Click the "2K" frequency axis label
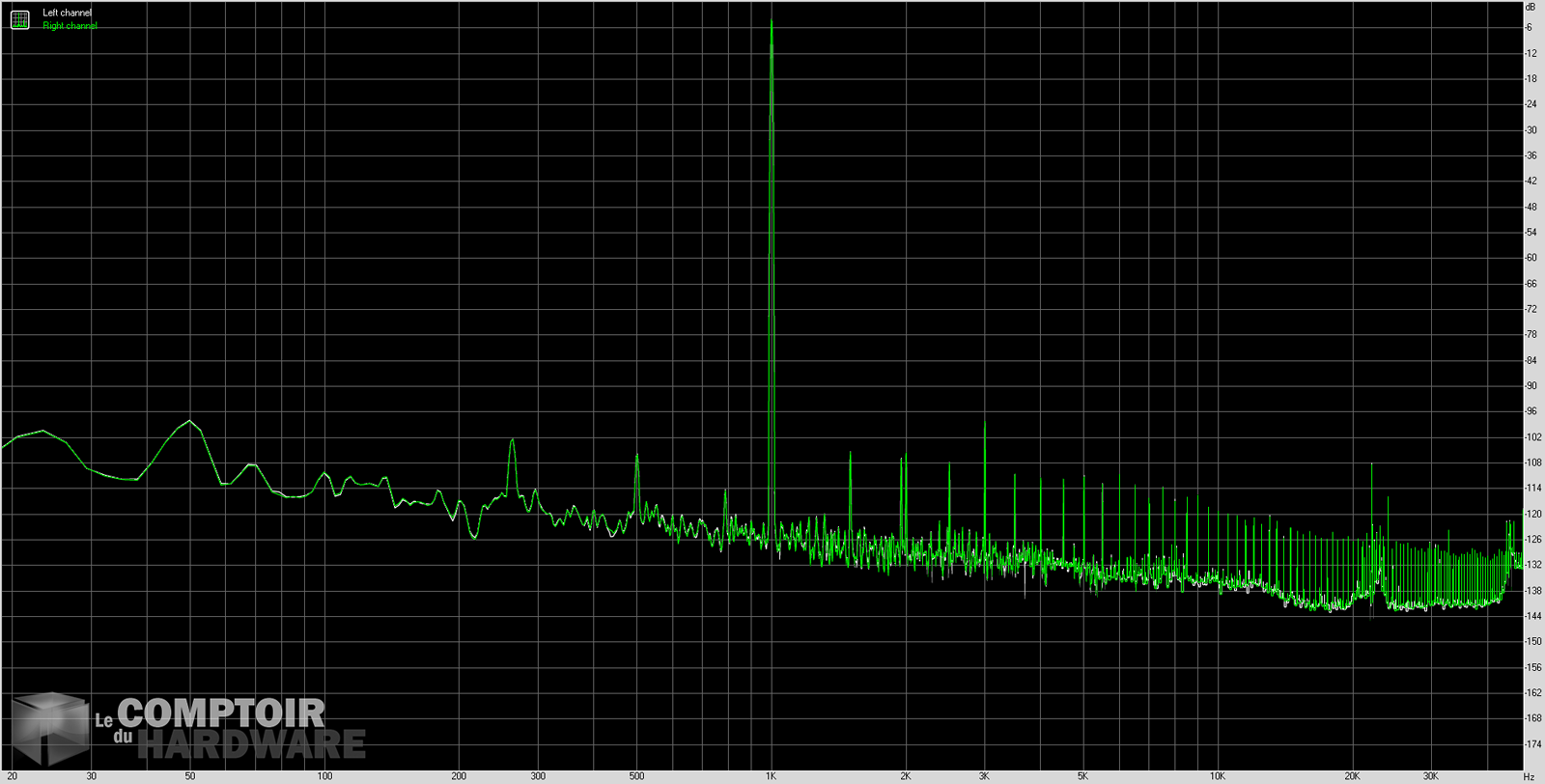This screenshot has width=1545, height=784. pos(905,776)
